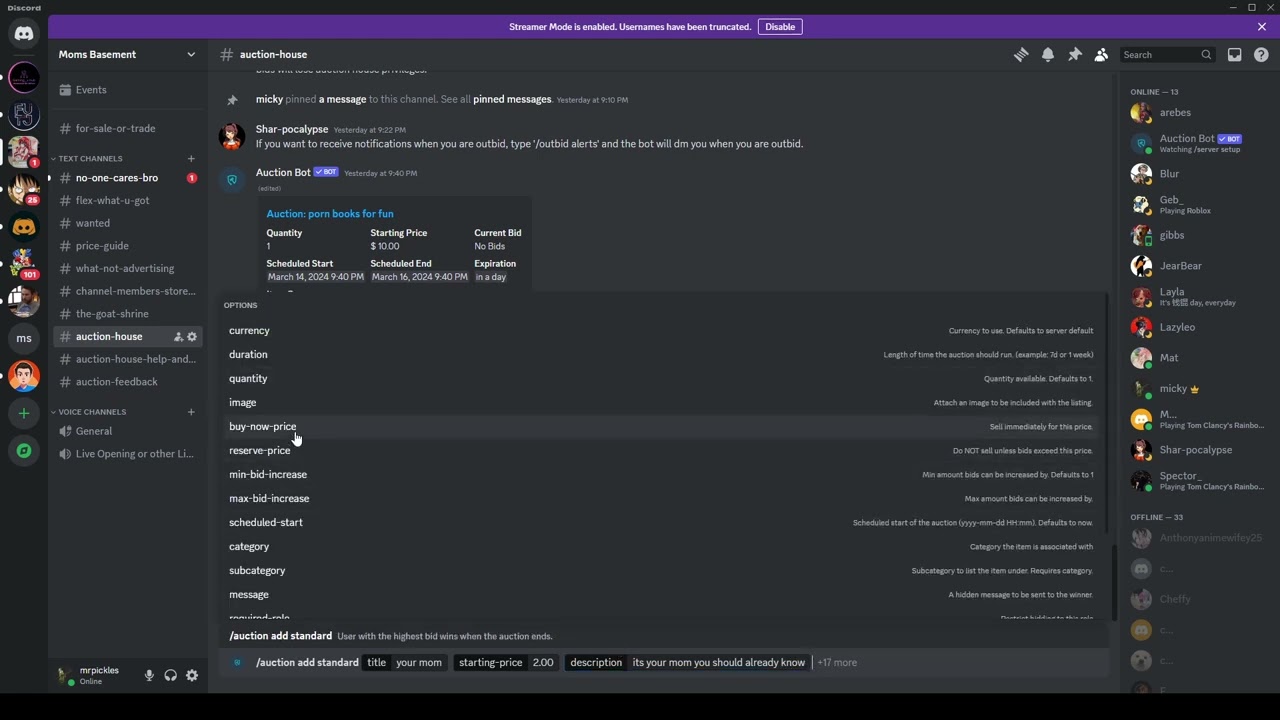Screen dimensions: 1280x720
Task: Open Explore Discoverable Servers compass icon
Action: 24,451
